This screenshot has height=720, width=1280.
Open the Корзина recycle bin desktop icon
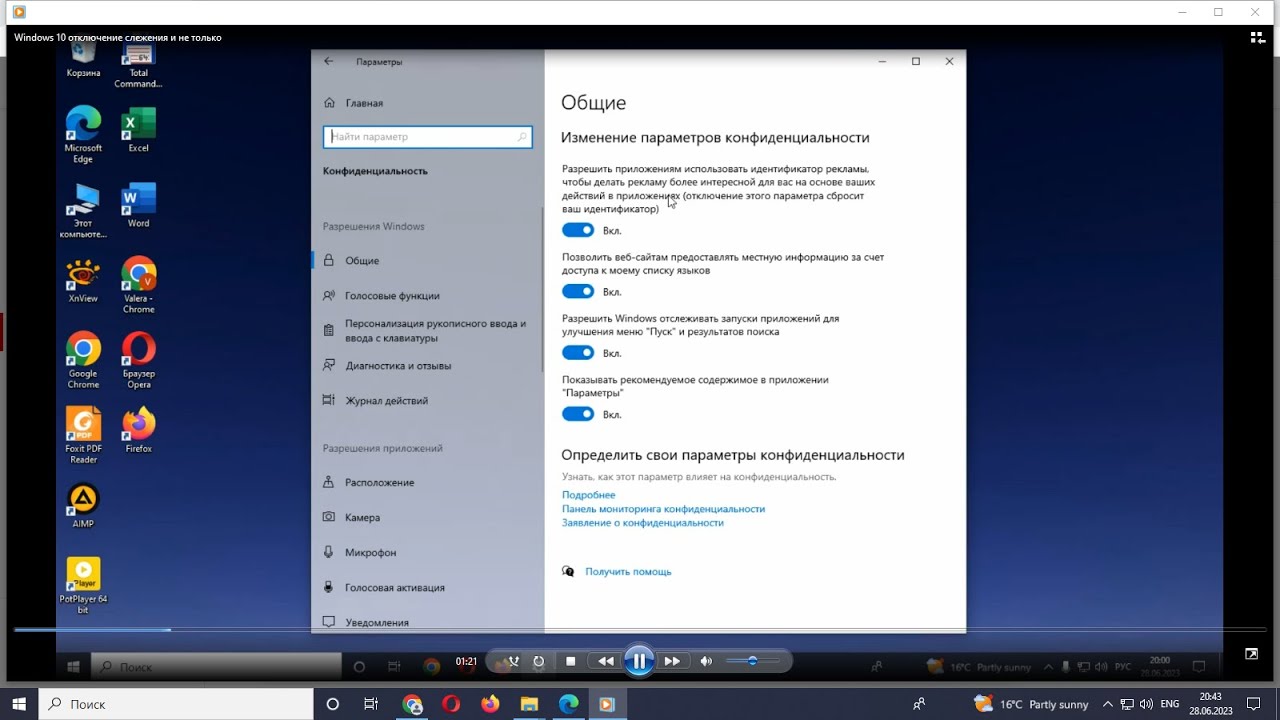(83, 60)
